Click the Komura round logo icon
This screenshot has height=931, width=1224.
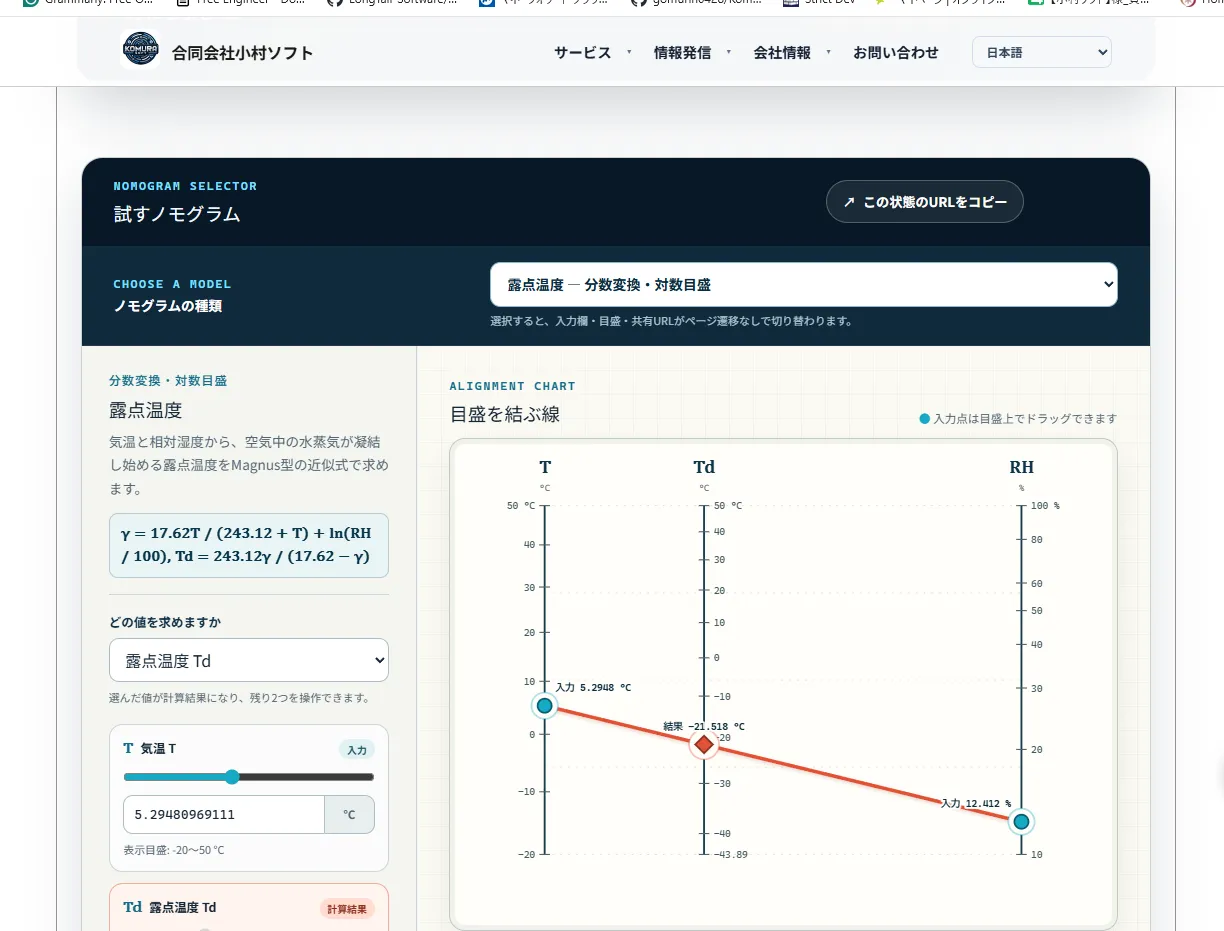(x=140, y=49)
